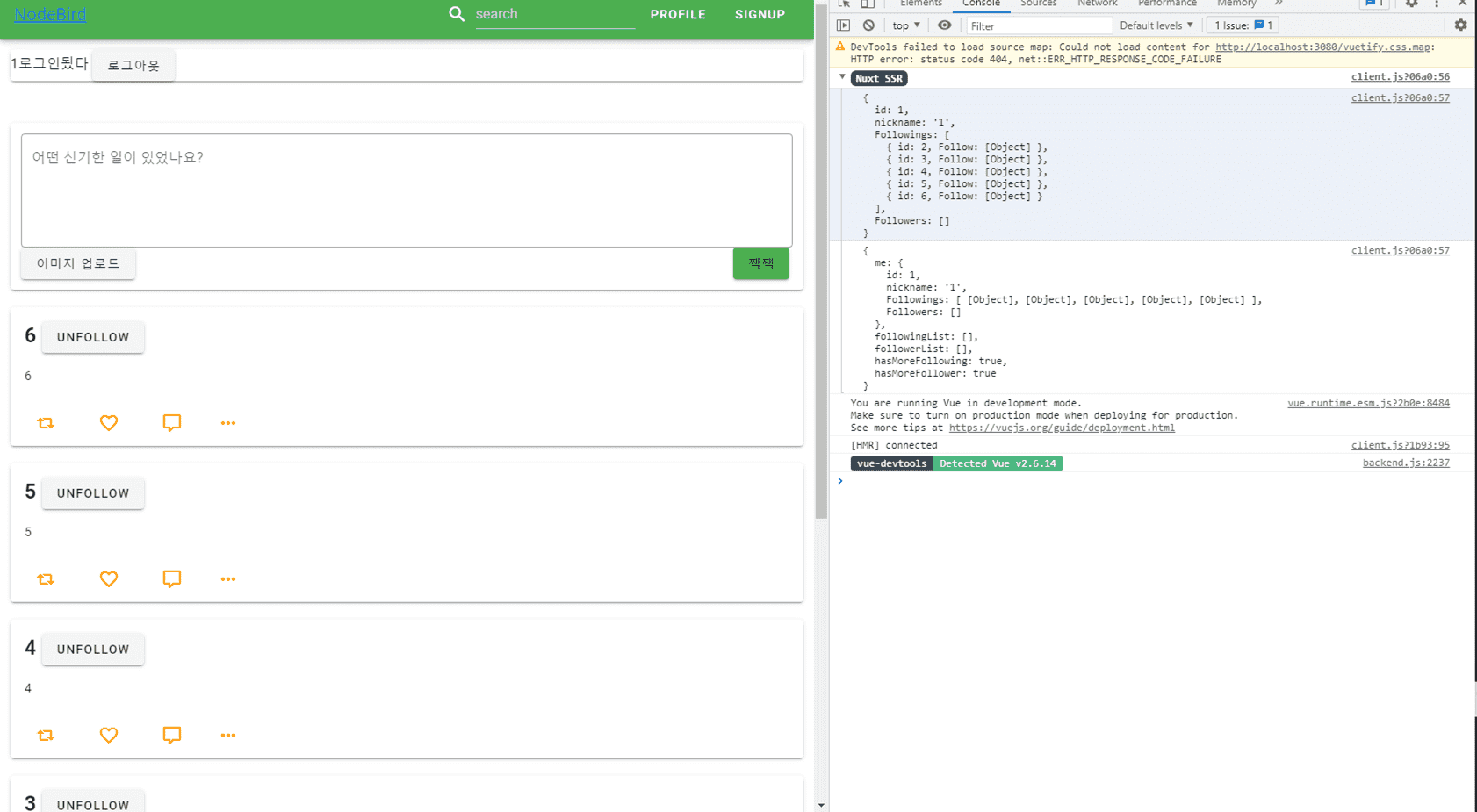This screenshot has height=812, width=1477.
Task: Open the backend.js:2237 source link
Action: tap(1406, 463)
